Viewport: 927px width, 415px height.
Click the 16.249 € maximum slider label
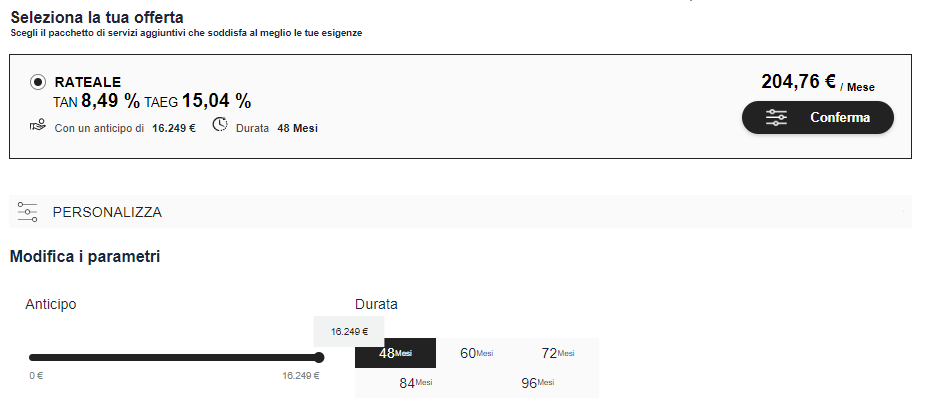[301, 375]
